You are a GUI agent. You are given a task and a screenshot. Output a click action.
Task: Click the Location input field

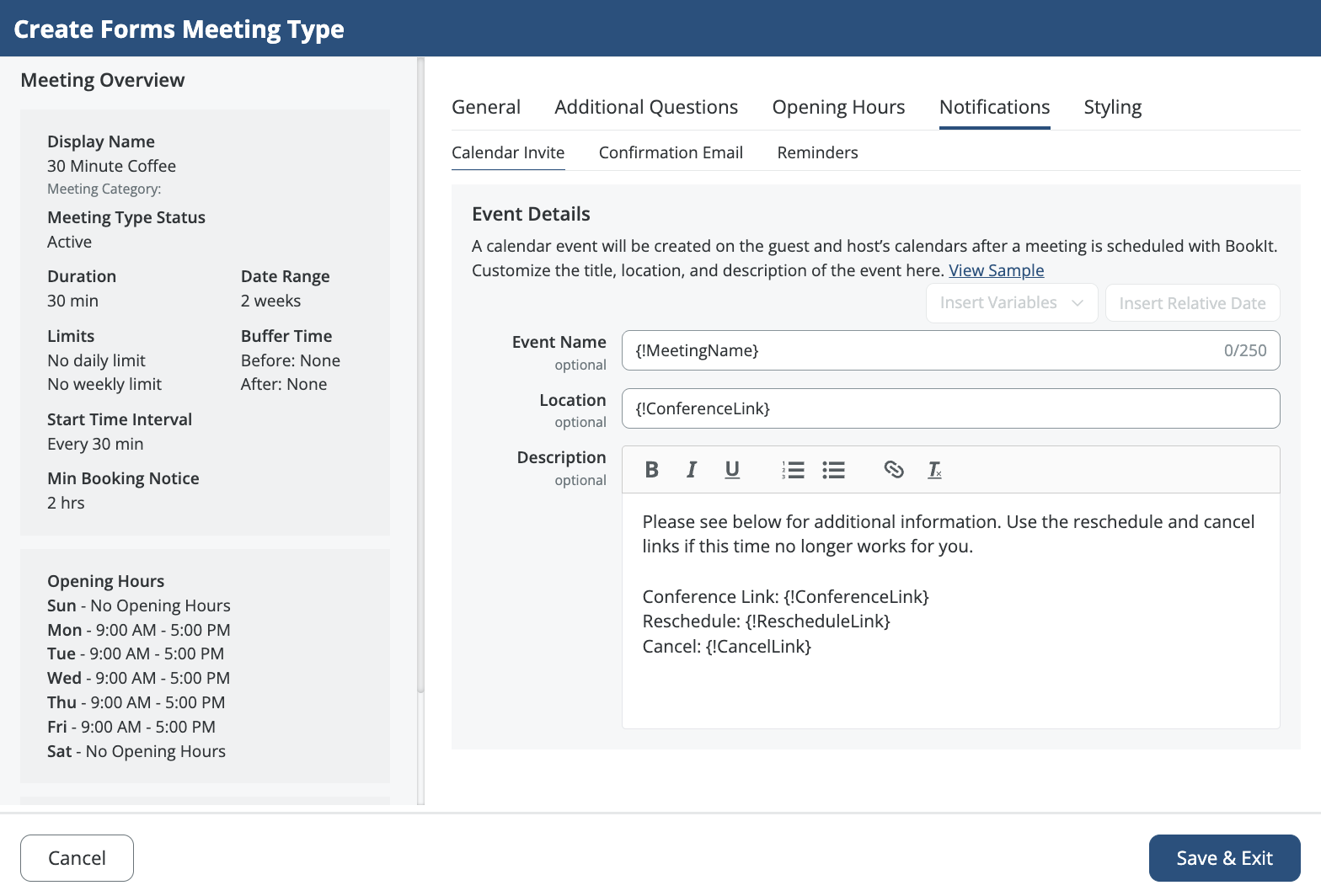(950, 408)
